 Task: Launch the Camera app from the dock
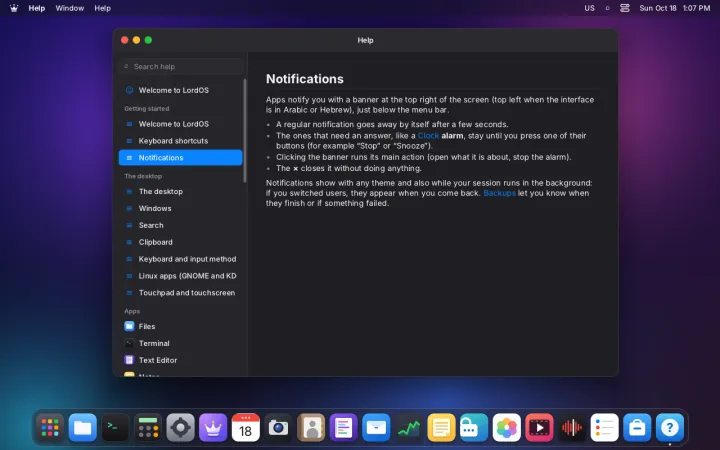278,428
